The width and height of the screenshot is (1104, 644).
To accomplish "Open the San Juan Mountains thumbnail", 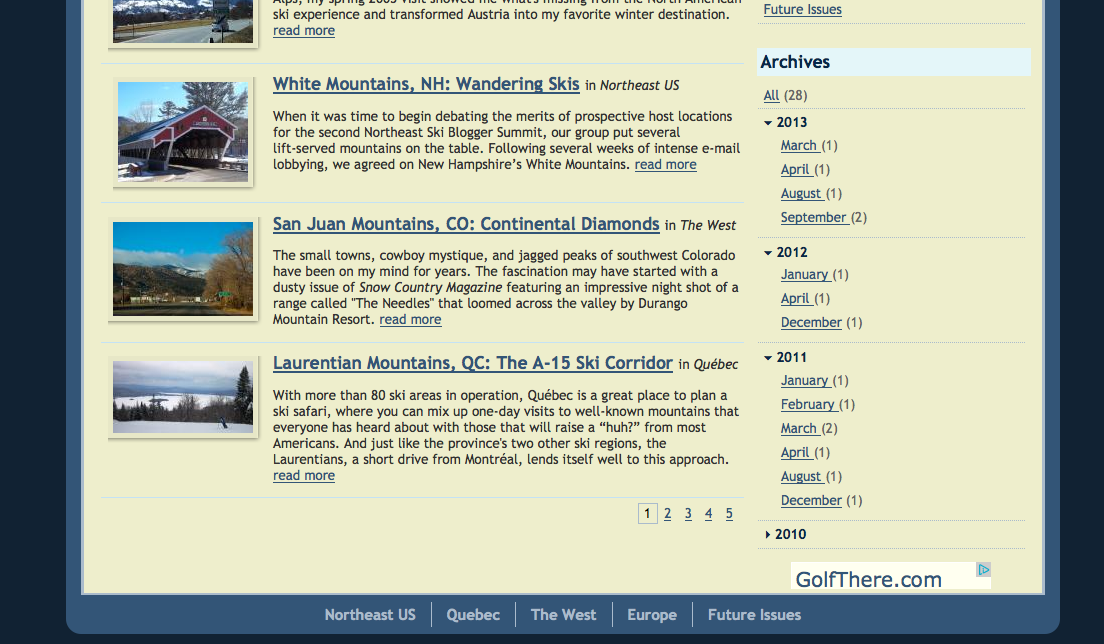I will coord(183,269).
